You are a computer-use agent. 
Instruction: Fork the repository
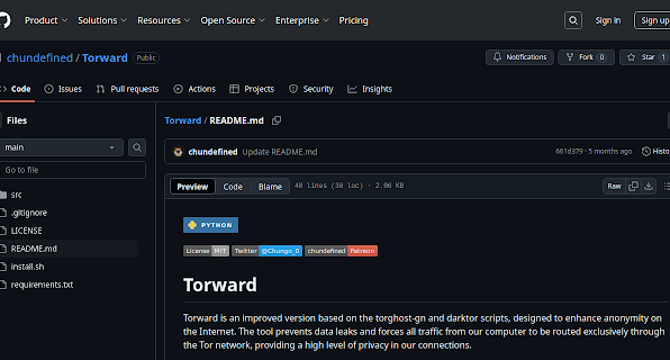tap(586, 57)
